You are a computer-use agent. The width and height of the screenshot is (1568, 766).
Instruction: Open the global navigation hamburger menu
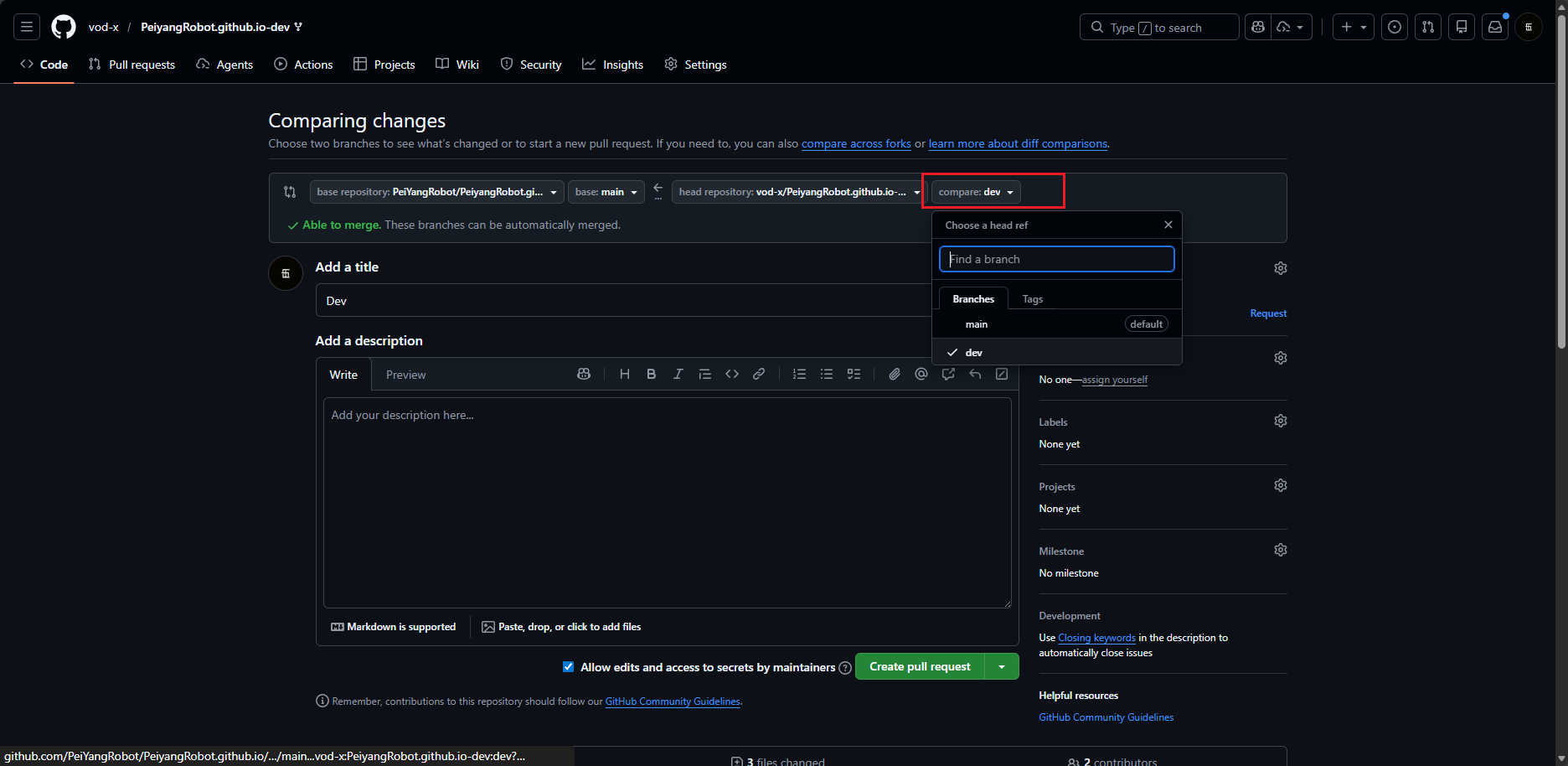27,27
